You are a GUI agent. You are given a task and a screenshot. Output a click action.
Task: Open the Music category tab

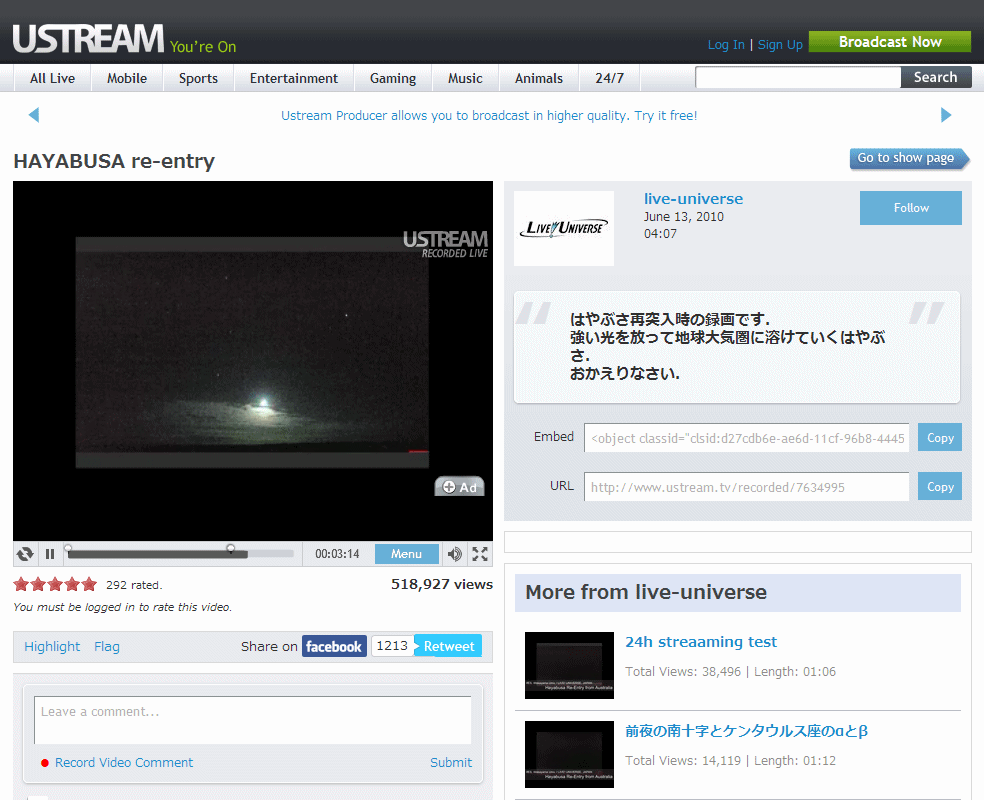coord(465,78)
